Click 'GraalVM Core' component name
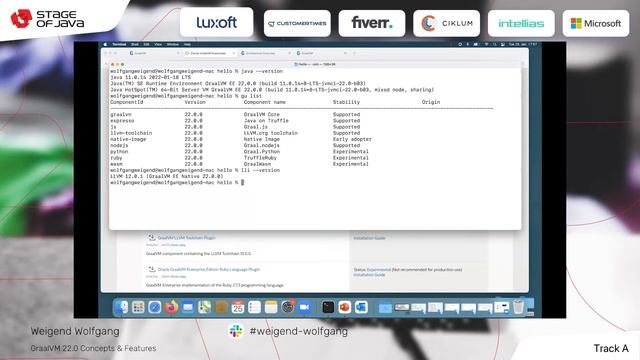Screen dimensions: 640x360 pos(262,115)
